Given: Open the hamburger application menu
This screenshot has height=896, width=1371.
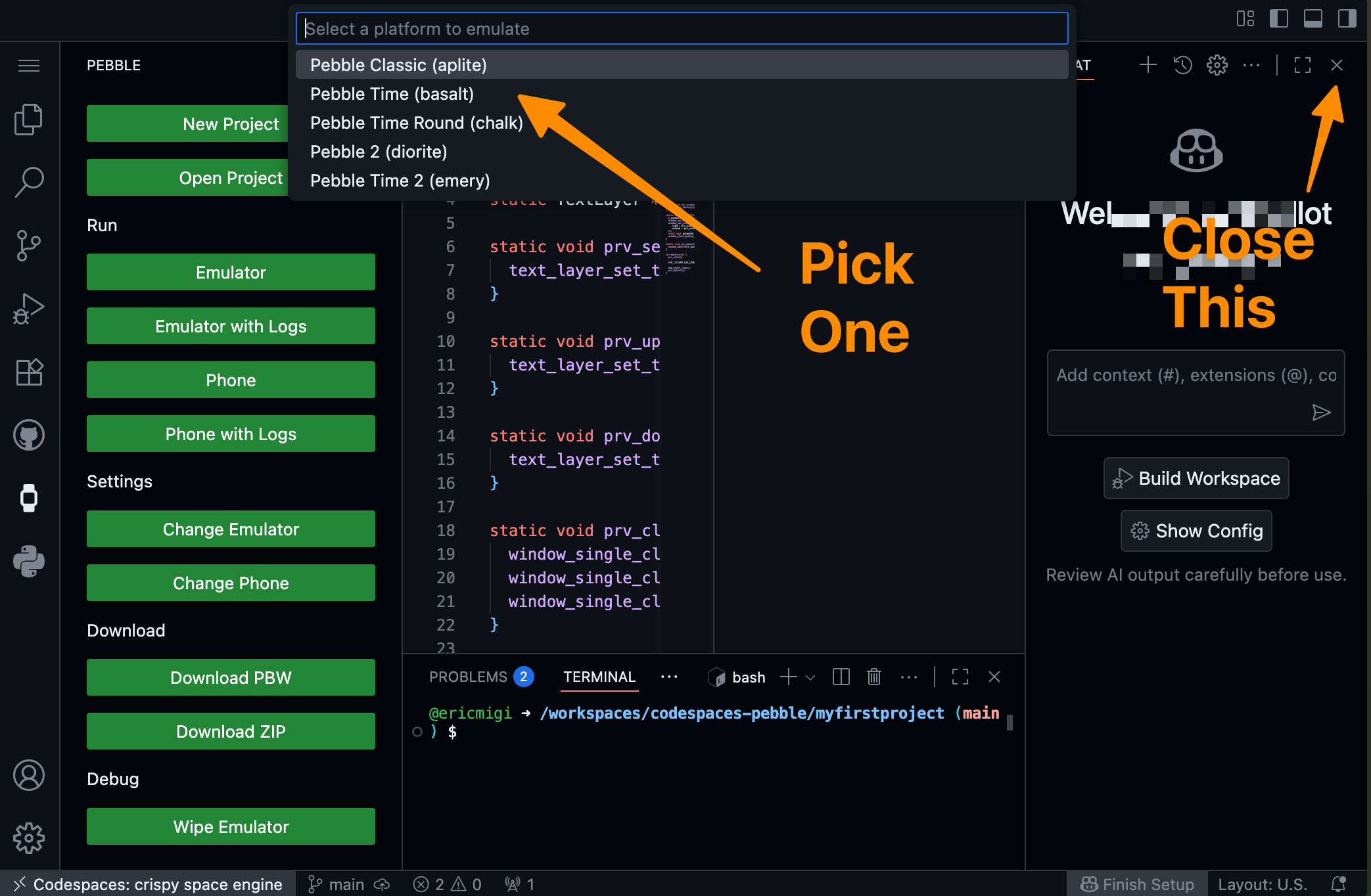Looking at the screenshot, I should (x=29, y=65).
